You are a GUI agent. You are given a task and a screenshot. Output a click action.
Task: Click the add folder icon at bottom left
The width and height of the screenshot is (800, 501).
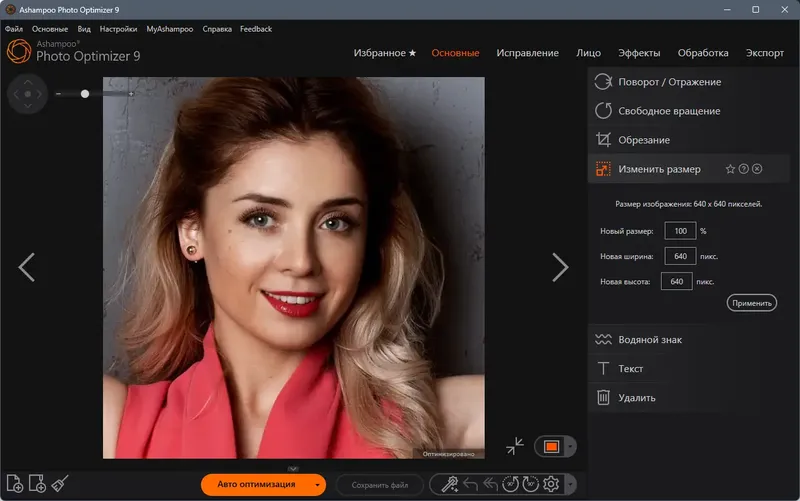[37, 485]
